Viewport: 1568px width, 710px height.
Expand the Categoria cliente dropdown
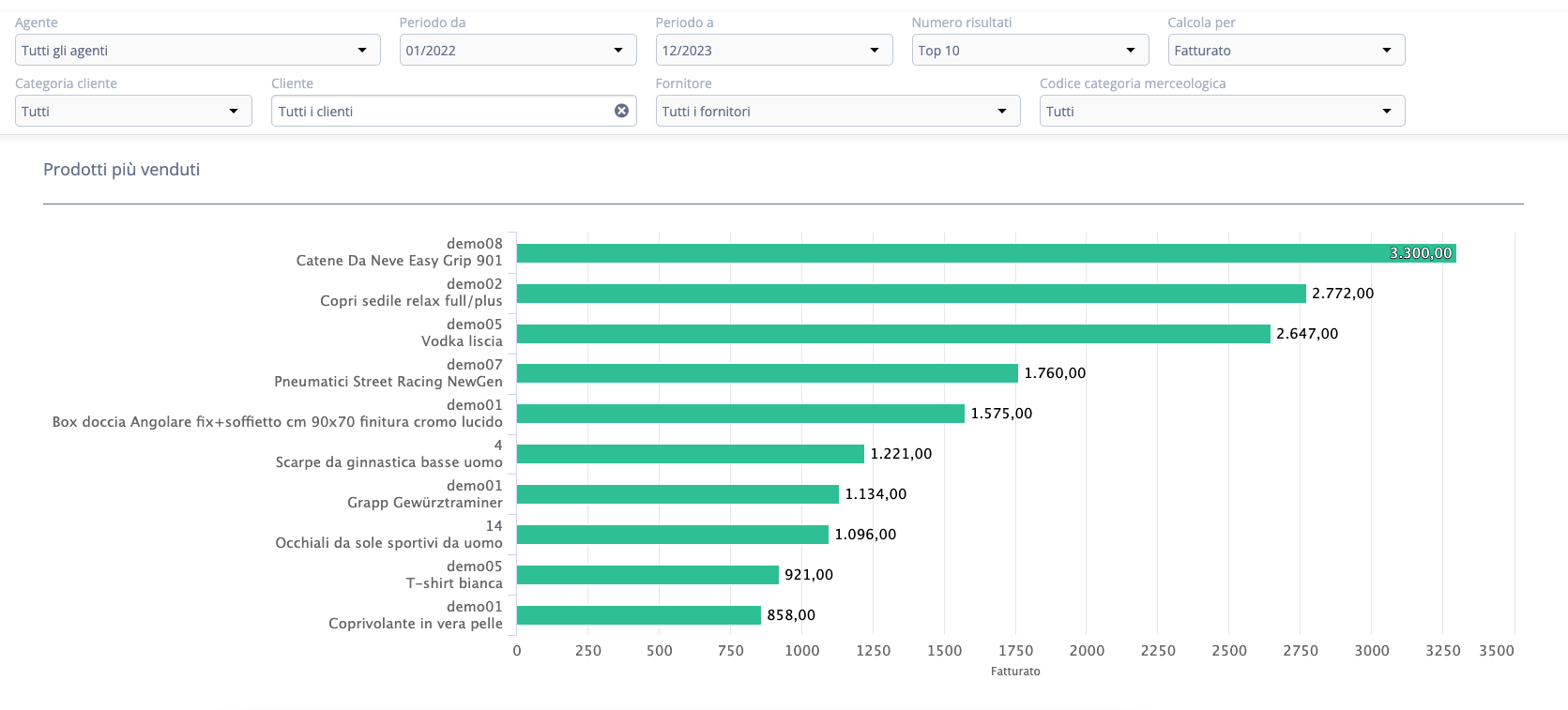tap(133, 112)
